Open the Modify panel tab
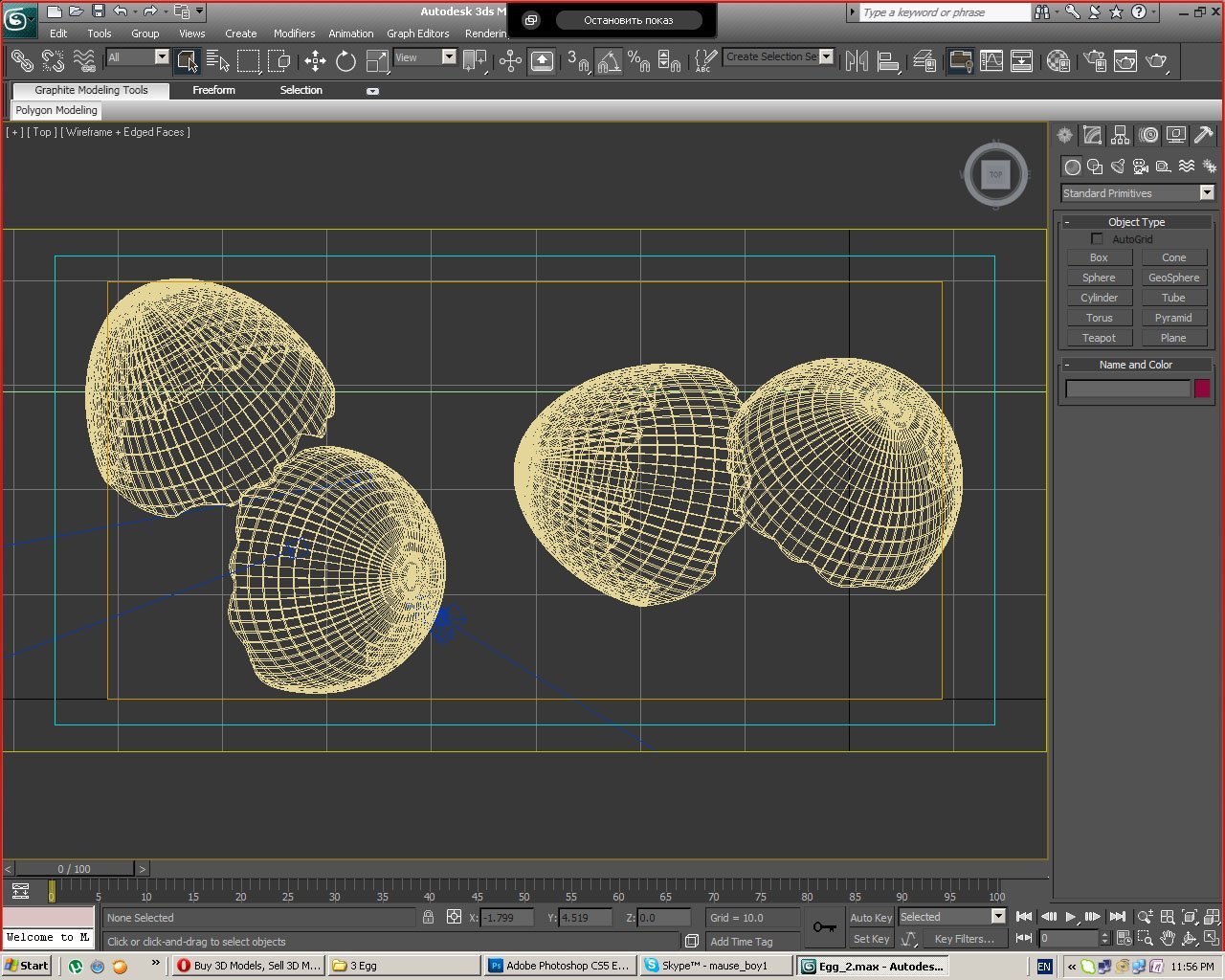 tap(1092, 135)
